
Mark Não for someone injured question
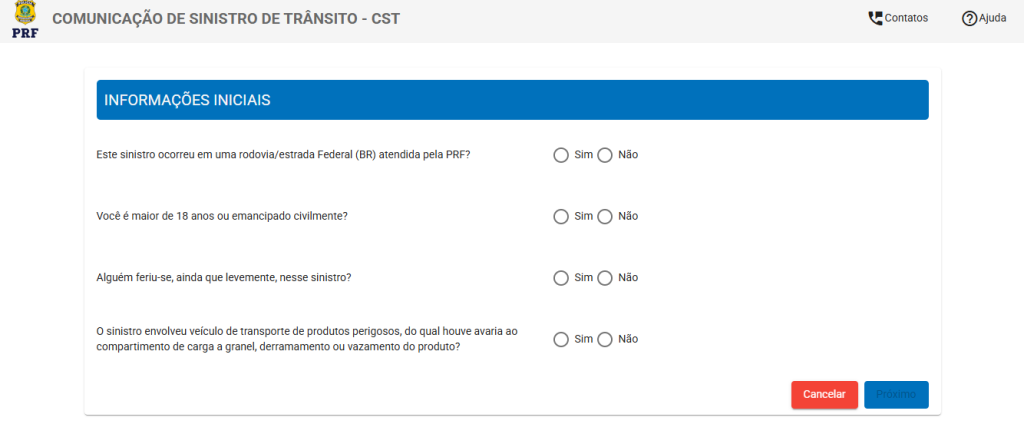click(x=605, y=278)
